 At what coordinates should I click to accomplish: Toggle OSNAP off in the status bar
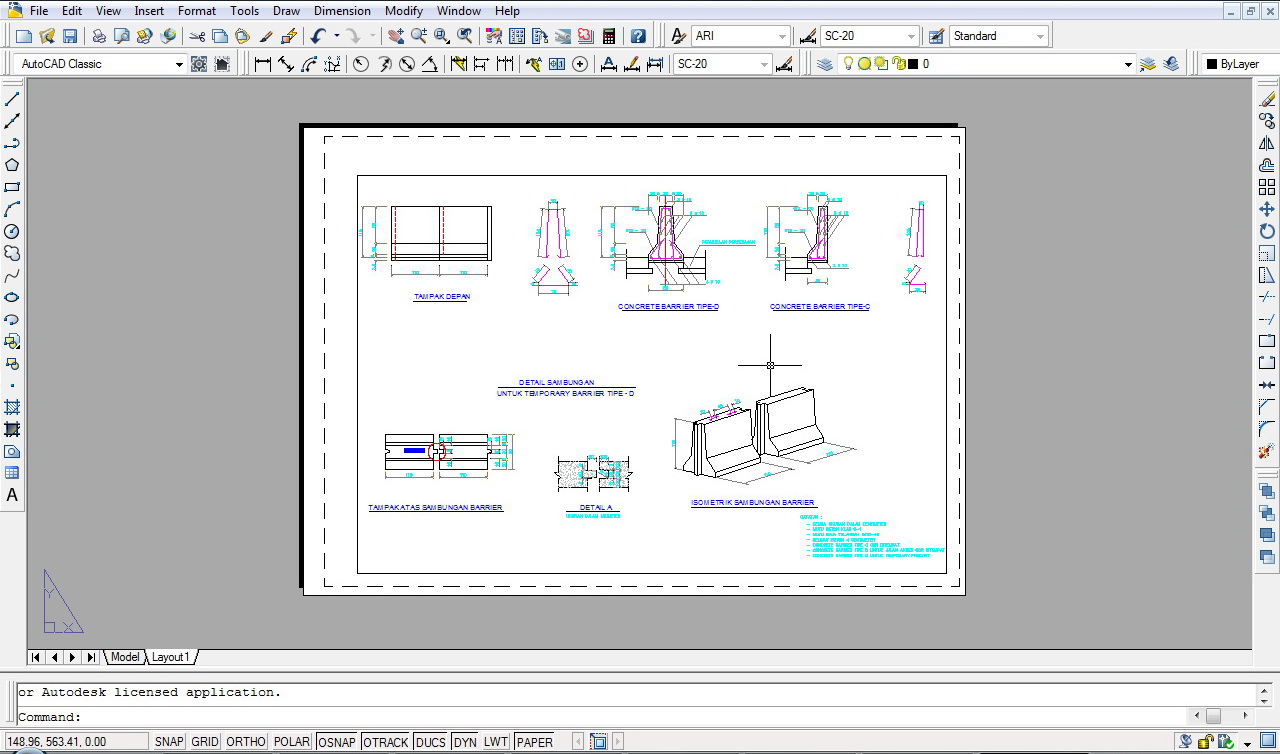coord(337,741)
